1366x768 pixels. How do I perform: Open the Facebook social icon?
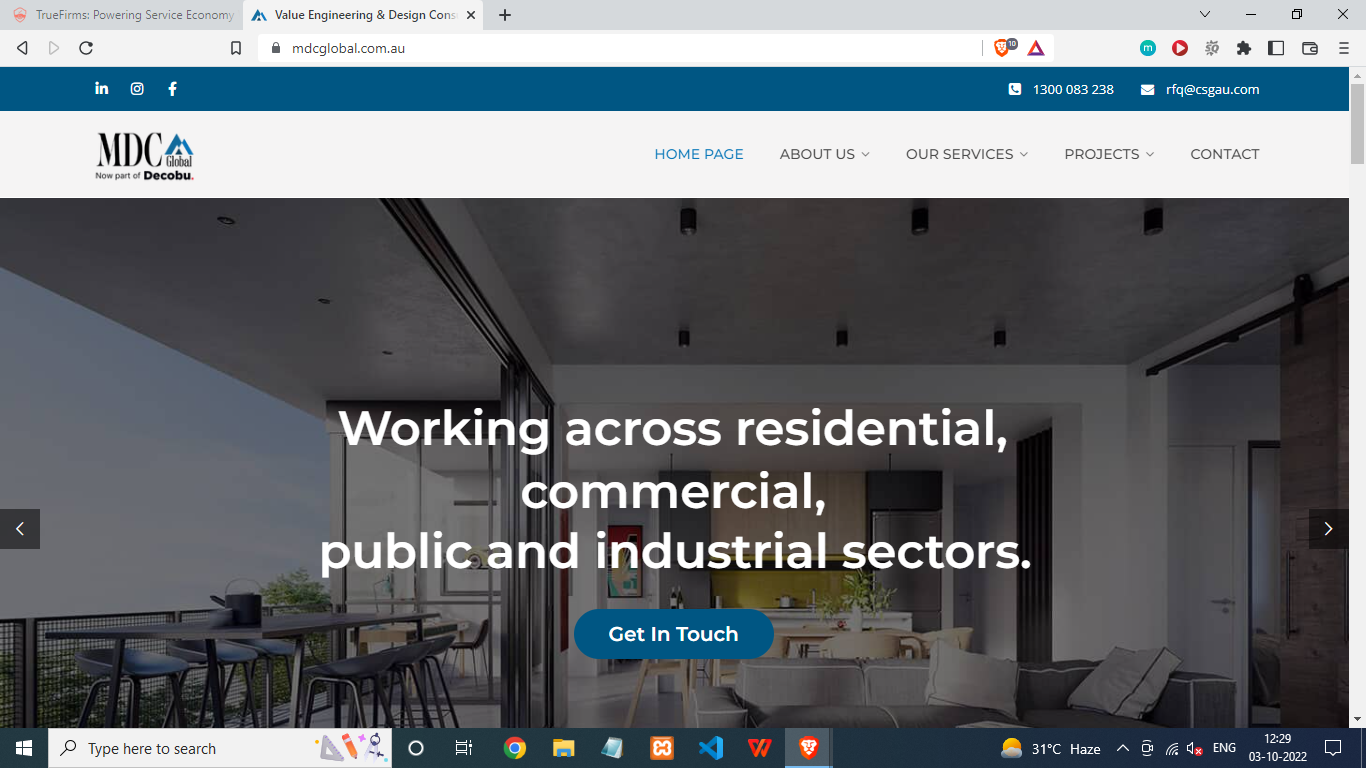[x=172, y=88]
